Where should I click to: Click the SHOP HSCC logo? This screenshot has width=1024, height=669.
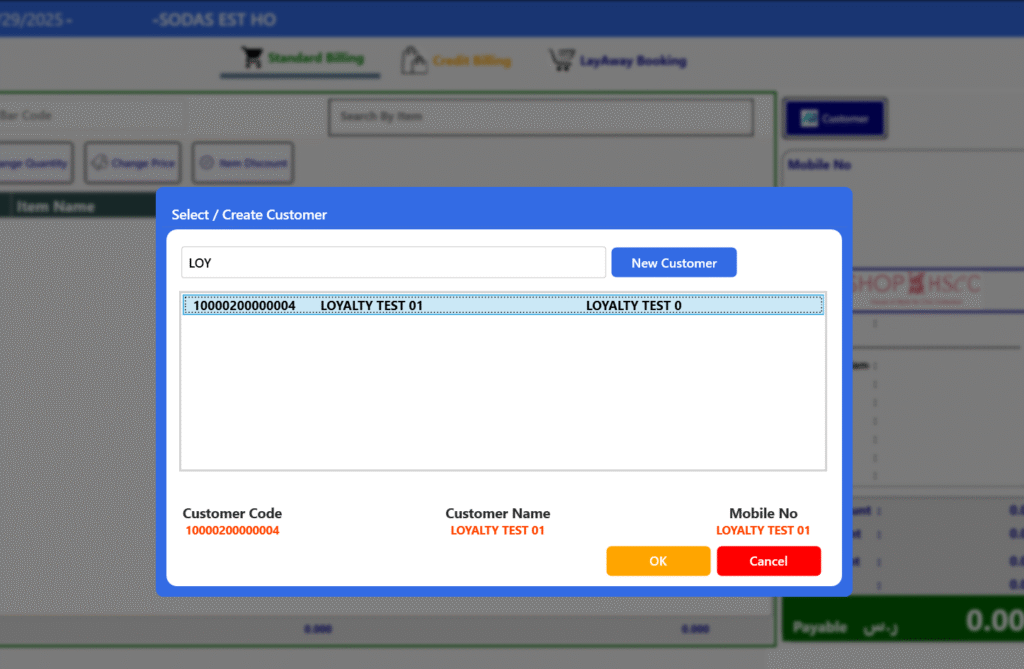(915, 286)
